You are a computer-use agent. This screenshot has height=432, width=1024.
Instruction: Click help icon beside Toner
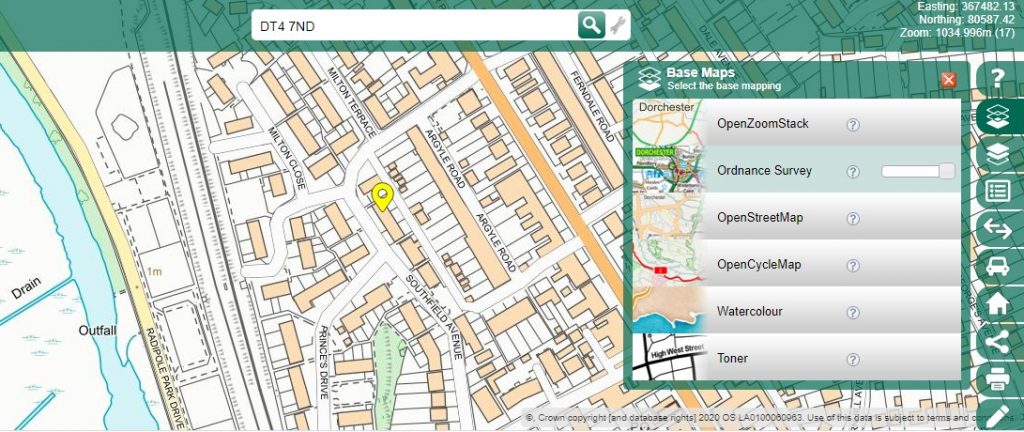click(x=853, y=360)
